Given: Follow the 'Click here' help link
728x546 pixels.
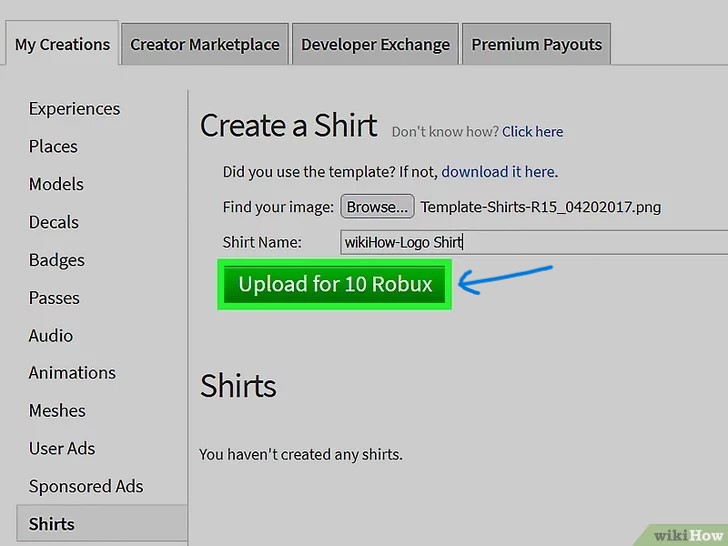Looking at the screenshot, I should 533,131.
